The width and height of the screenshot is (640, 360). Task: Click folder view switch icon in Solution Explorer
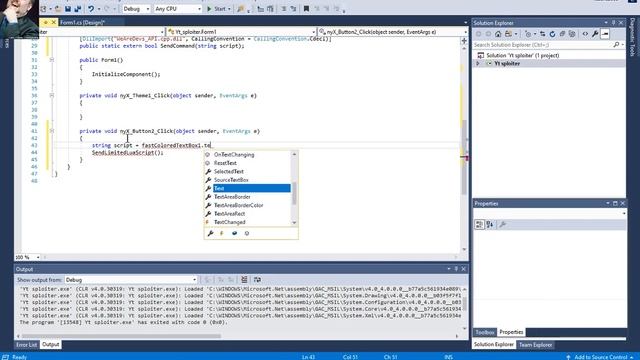508,34
